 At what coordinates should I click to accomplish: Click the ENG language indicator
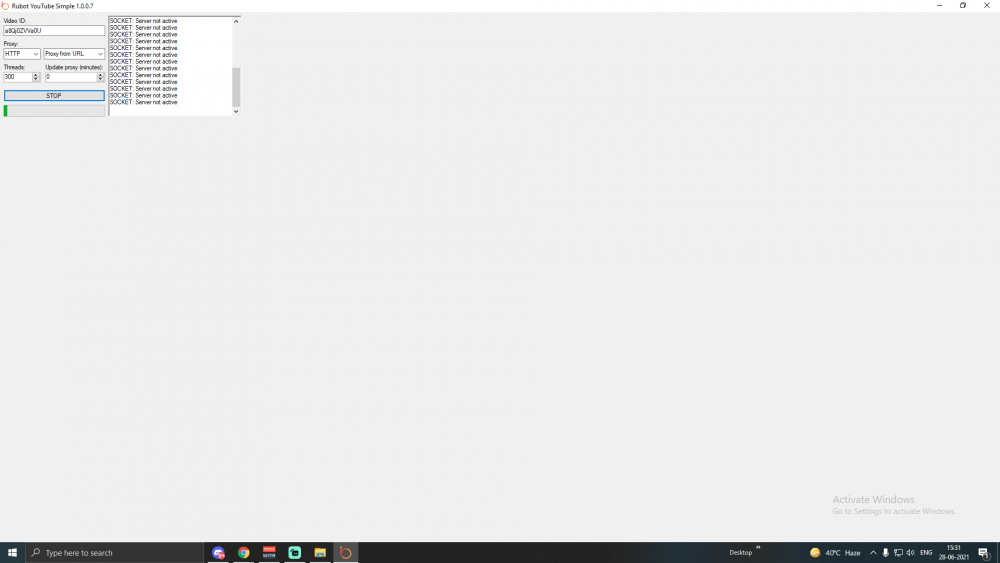pyautogui.click(x=926, y=552)
